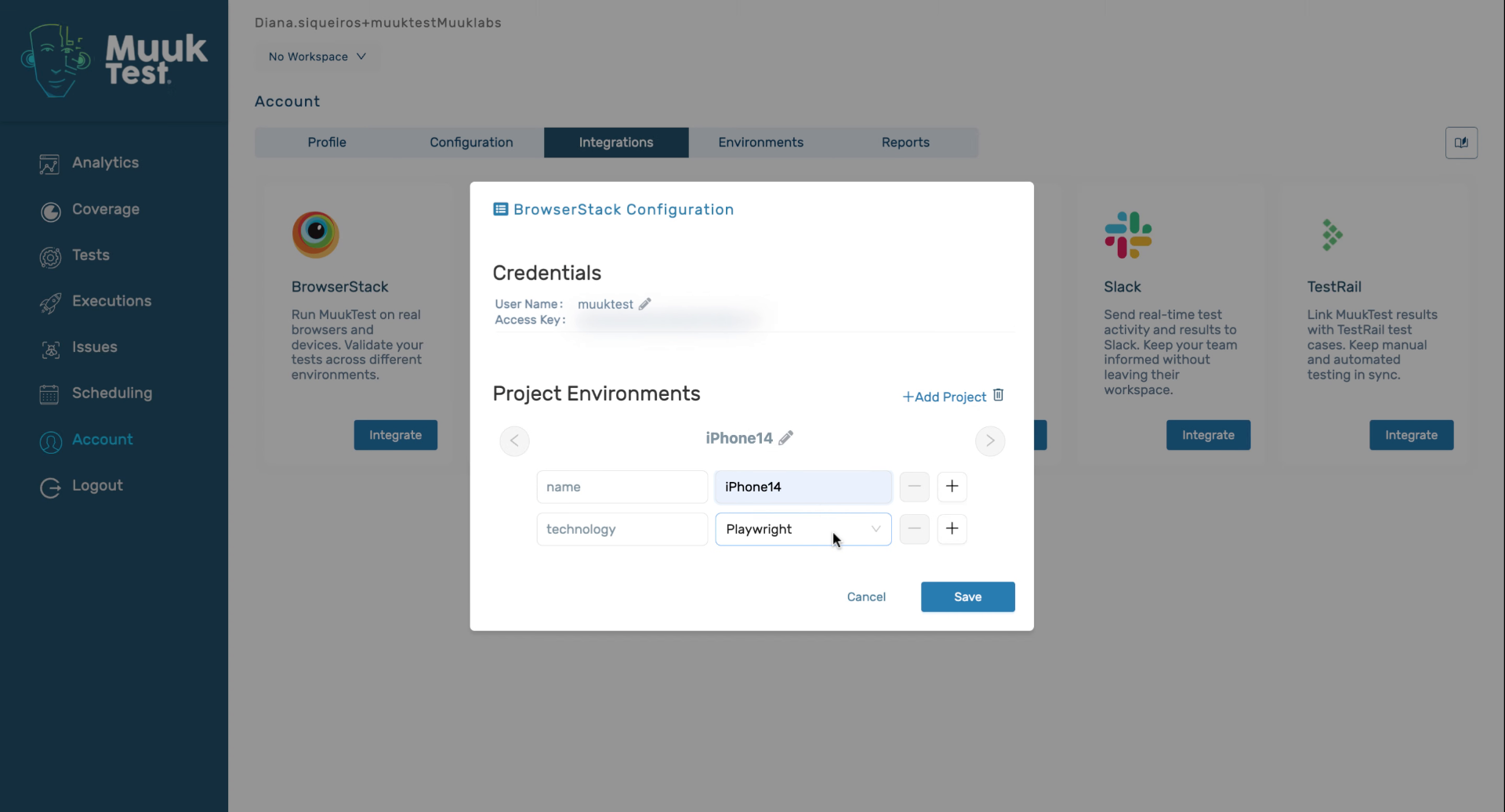Click the Analytics chart icon

tap(49, 165)
